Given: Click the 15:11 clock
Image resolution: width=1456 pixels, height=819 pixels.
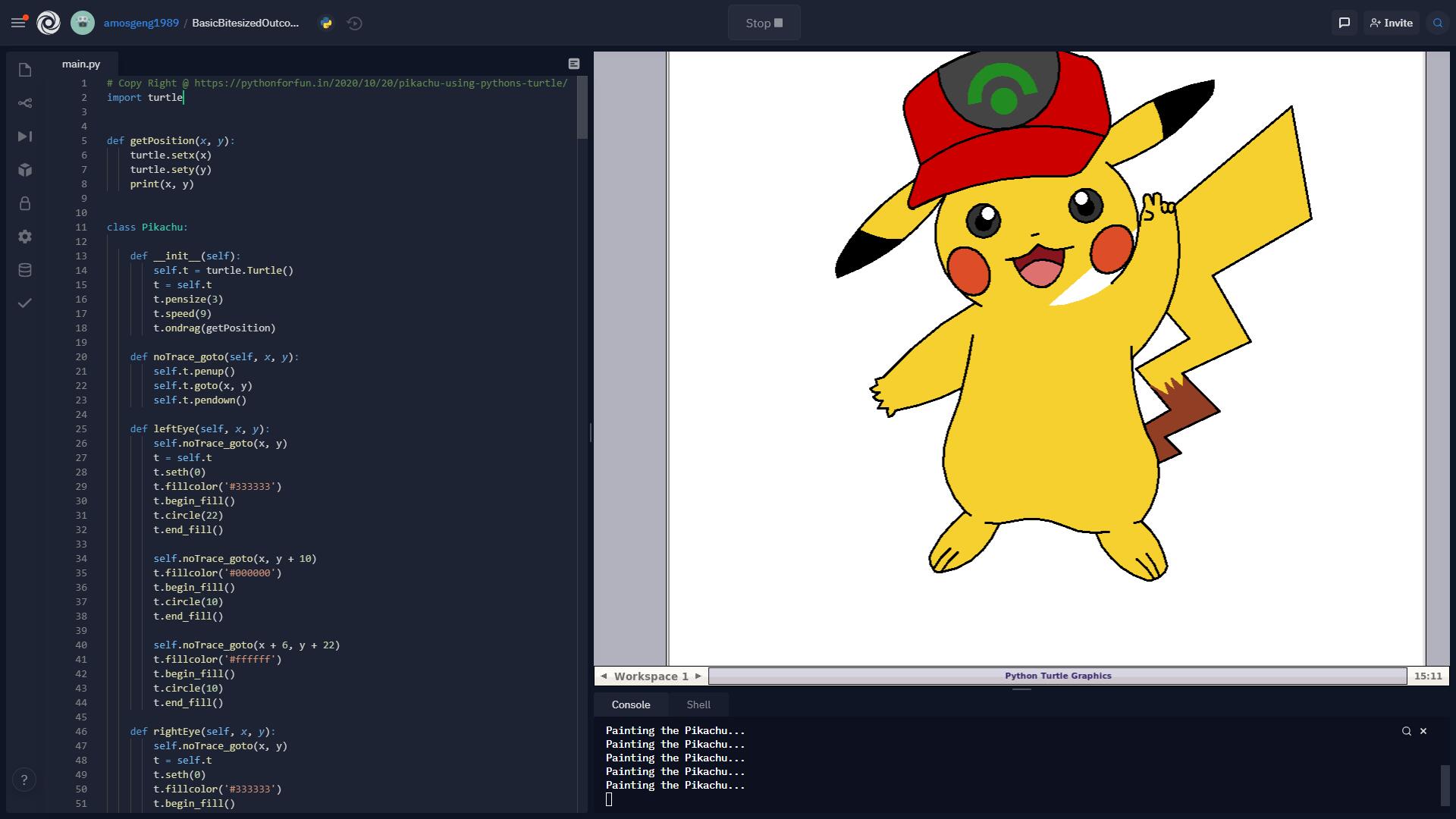Looking at the screenshot, I should tap(1428, 676).
